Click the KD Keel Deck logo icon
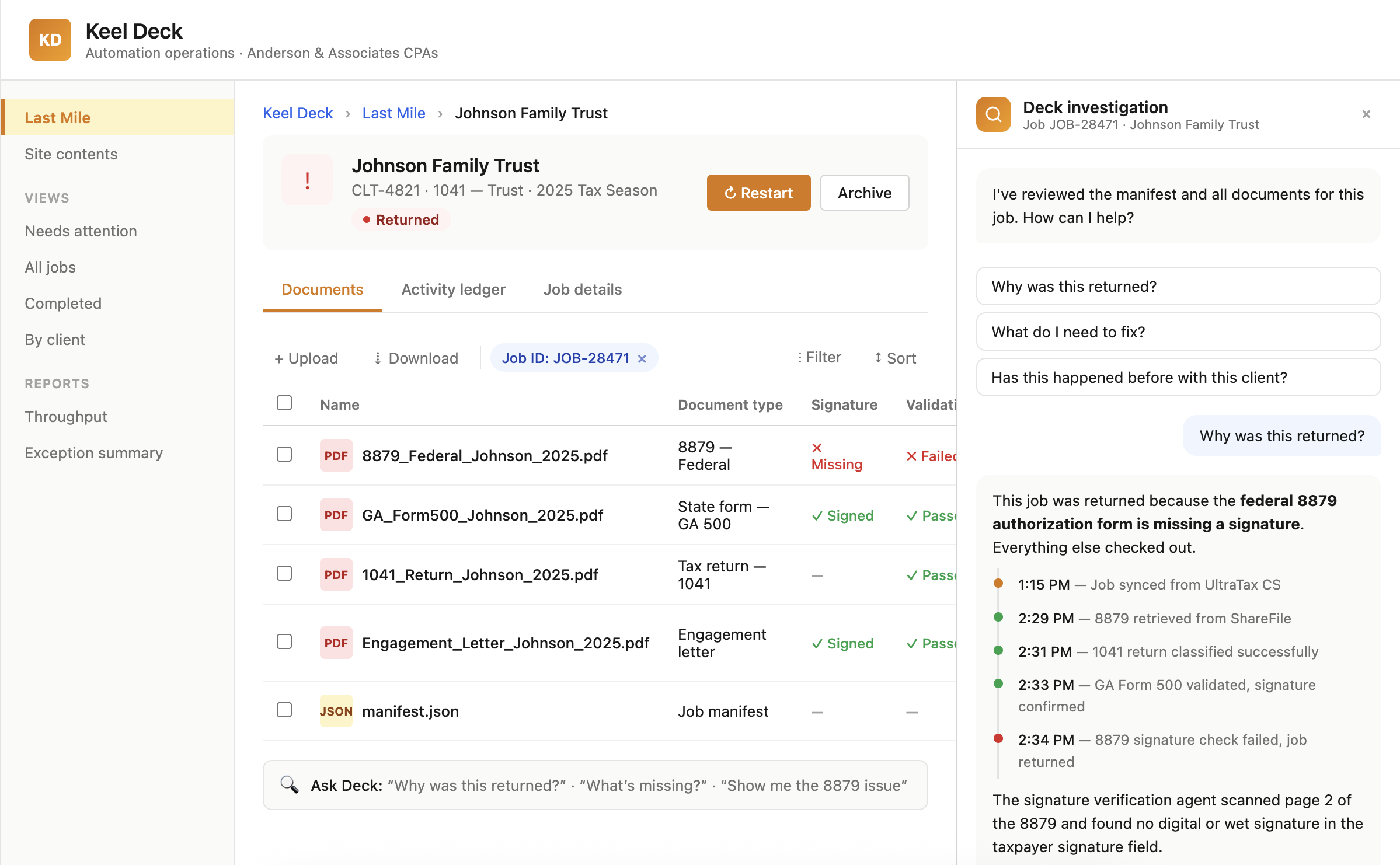 click(50, 40)
